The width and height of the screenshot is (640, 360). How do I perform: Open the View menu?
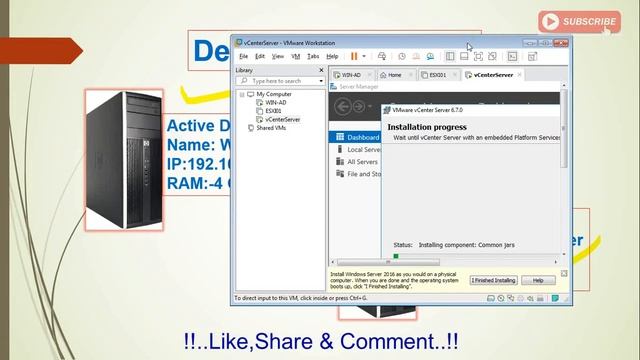(x=278, y=56)
